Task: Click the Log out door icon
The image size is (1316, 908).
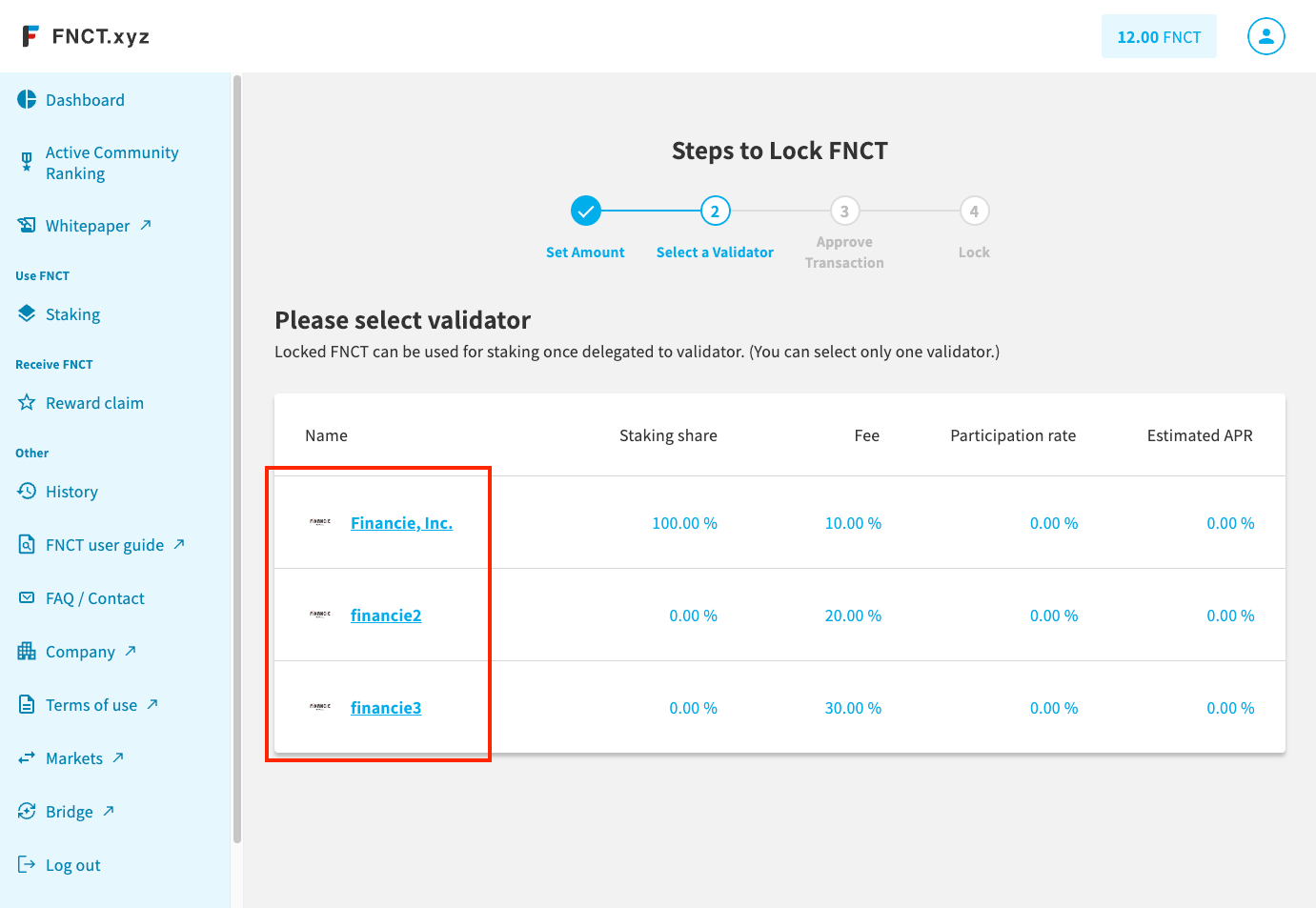Action: coord(27,864)
